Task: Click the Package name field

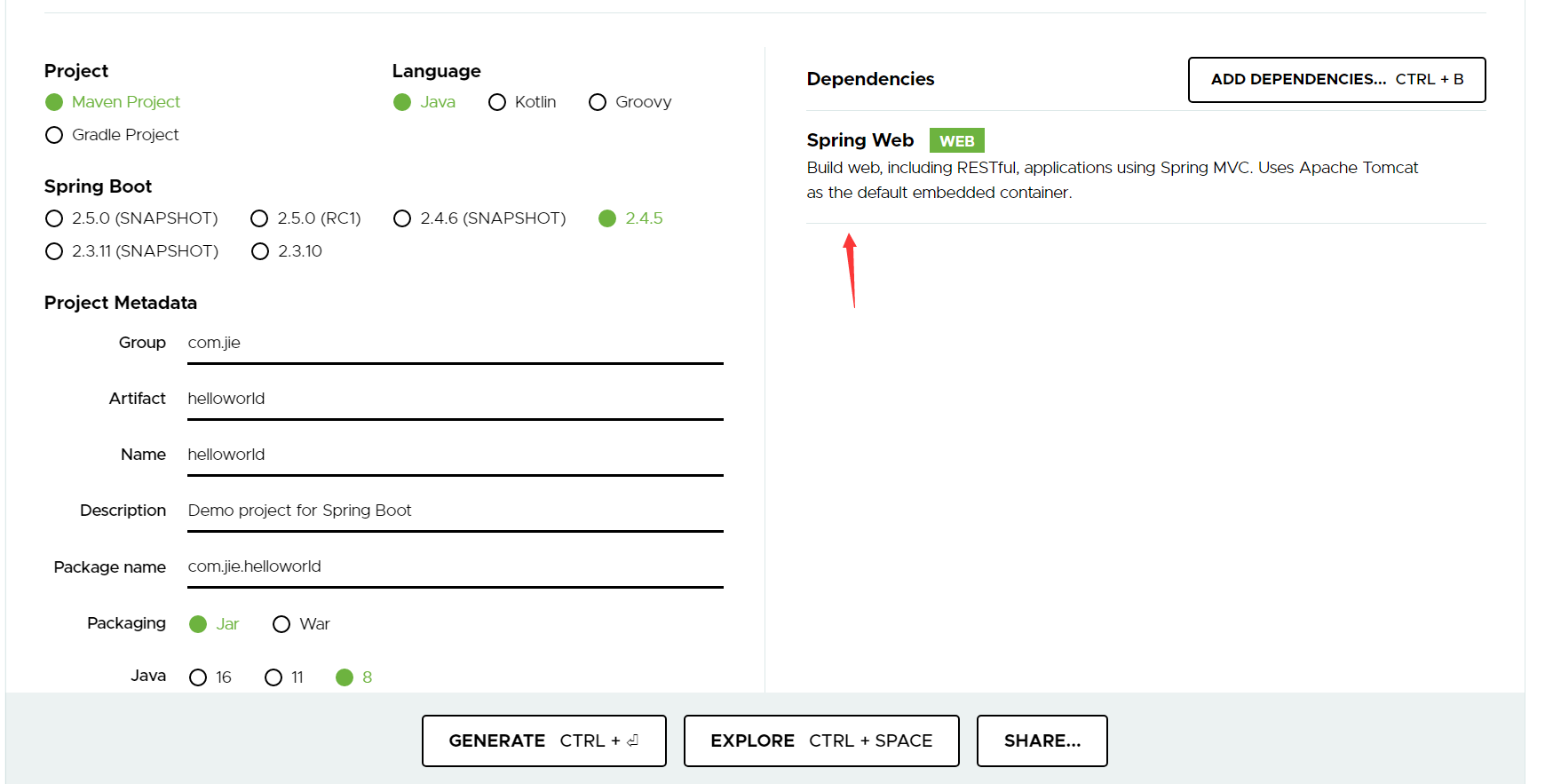Action: [456, 567]
